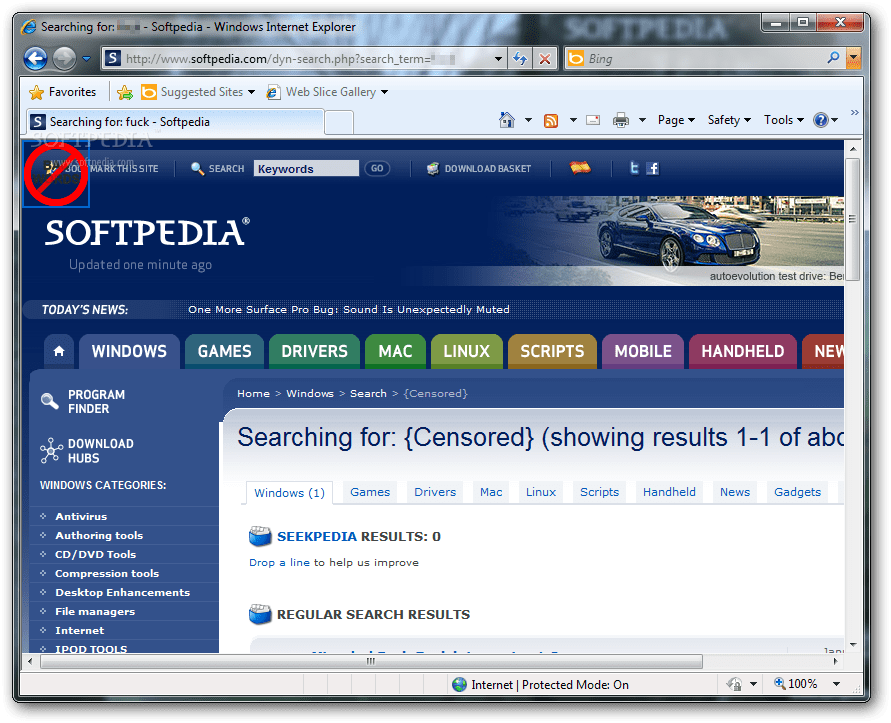Click the Softpedia search magnifier icon
The image size is (891, 723).
coord(197,168)
